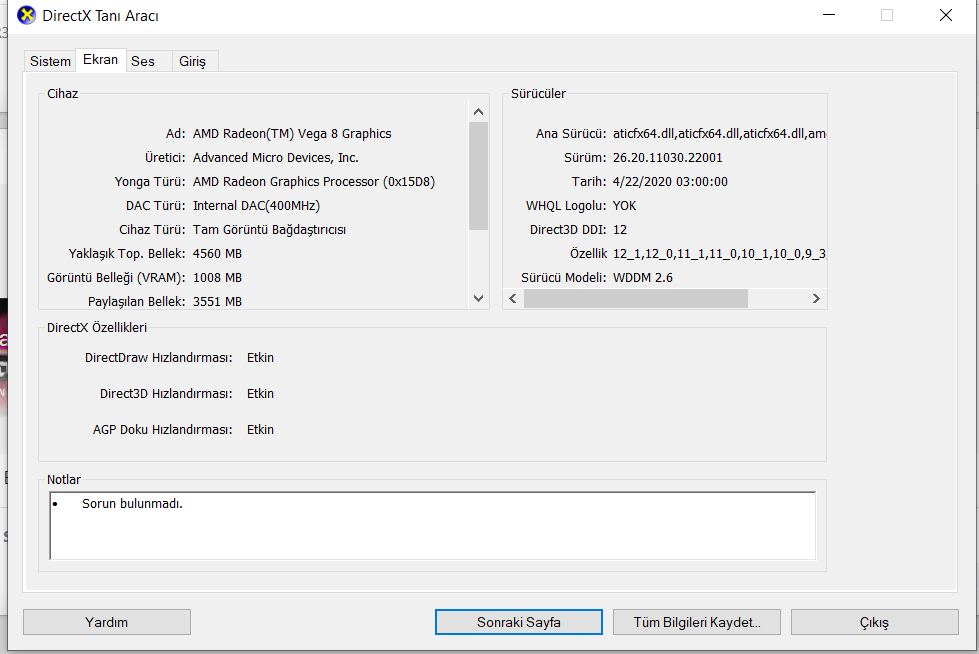Click the 'Internal DAC(400MHz)' value
The height and width of the screenshot is (654, 979).
(x=257, y=206)
